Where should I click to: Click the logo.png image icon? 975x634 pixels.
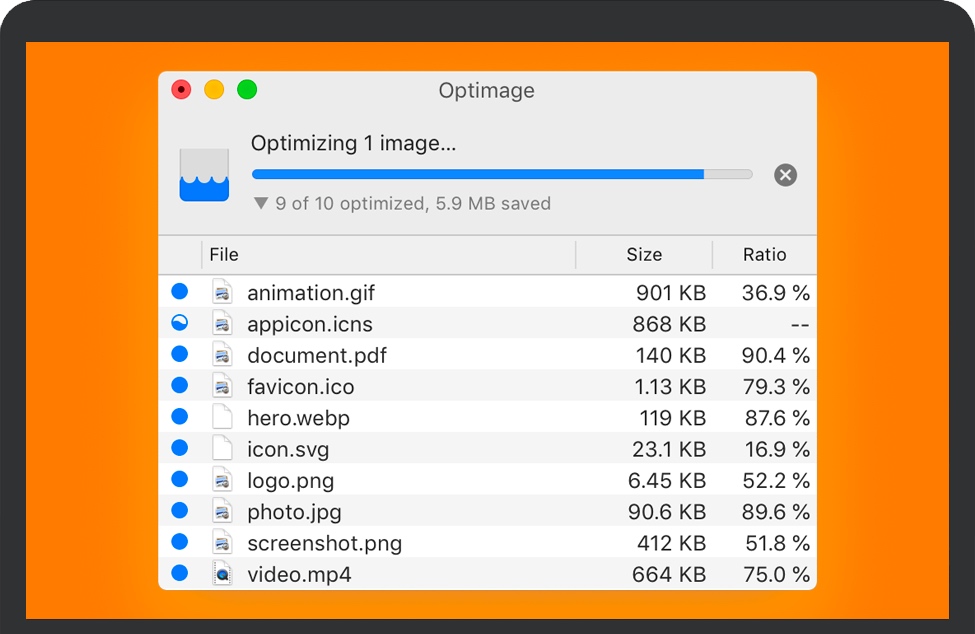click(222, 480)
